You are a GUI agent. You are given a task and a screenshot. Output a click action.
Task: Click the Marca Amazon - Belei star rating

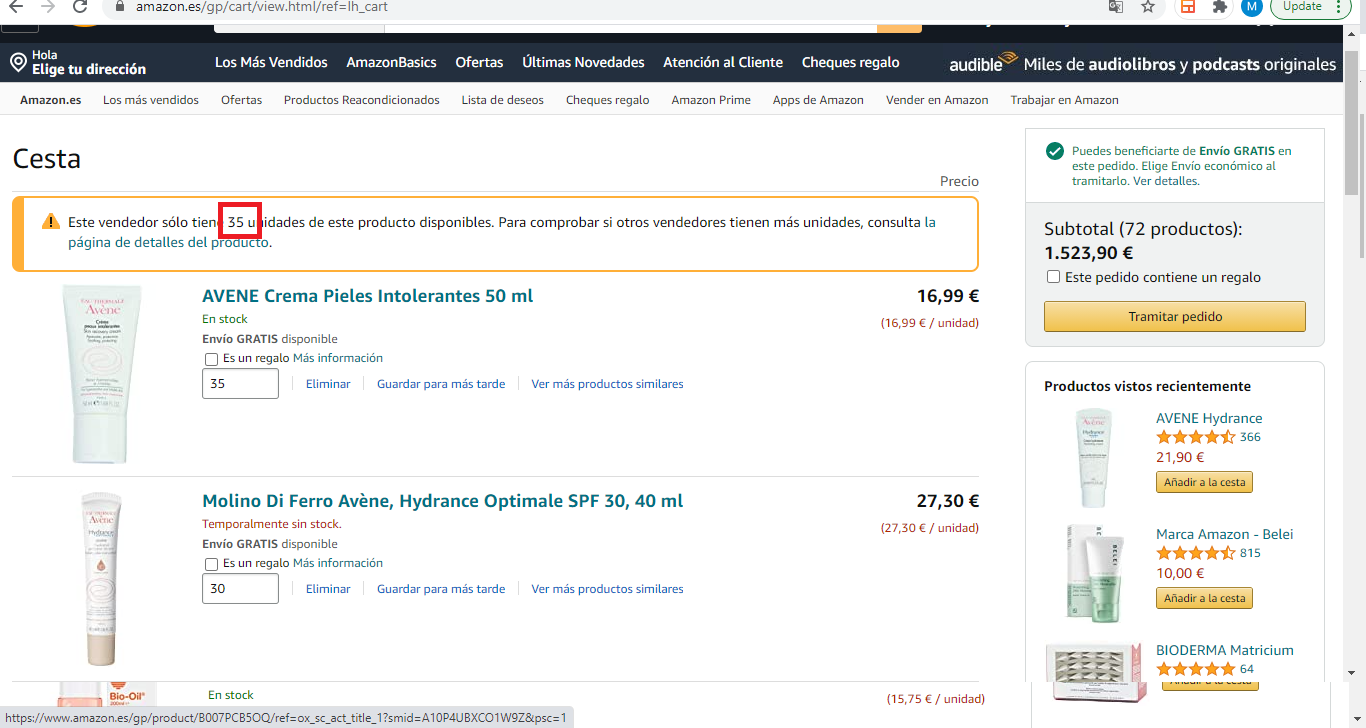tap(1195, 553)
